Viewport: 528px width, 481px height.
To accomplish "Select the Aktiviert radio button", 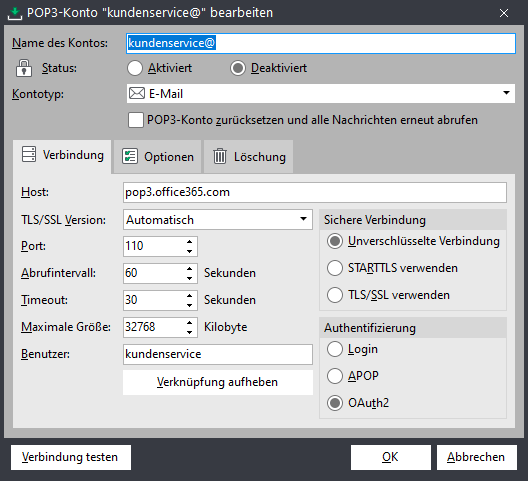I will (135, 68).
